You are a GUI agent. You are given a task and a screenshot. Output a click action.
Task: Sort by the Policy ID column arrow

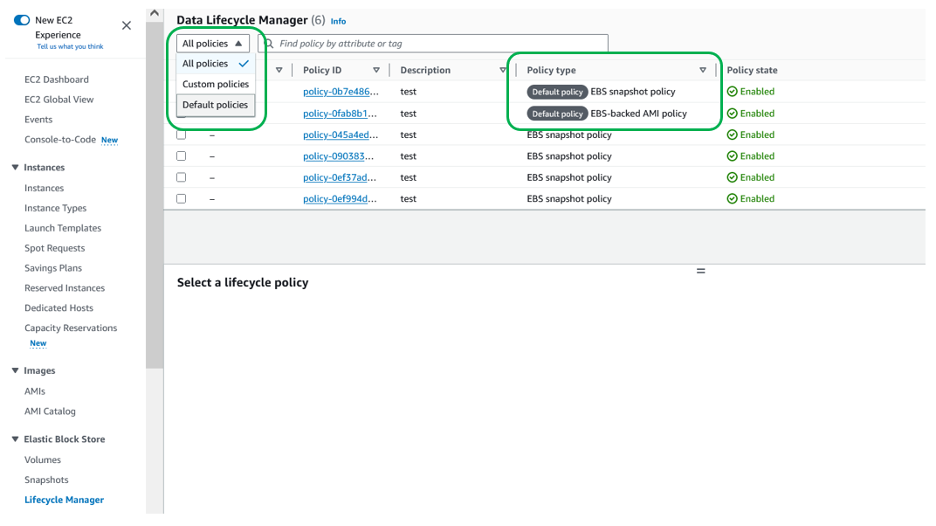pos(376,70)
